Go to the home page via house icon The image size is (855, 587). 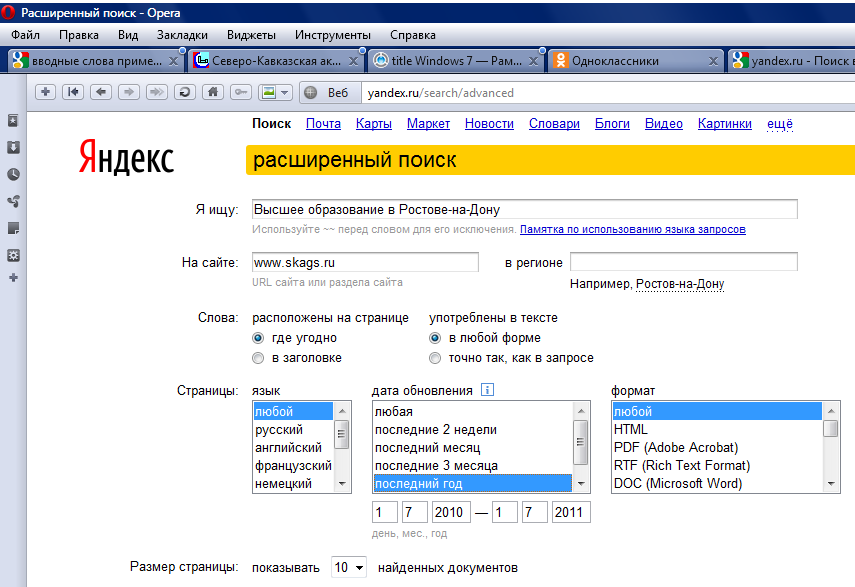pos(213,92)
